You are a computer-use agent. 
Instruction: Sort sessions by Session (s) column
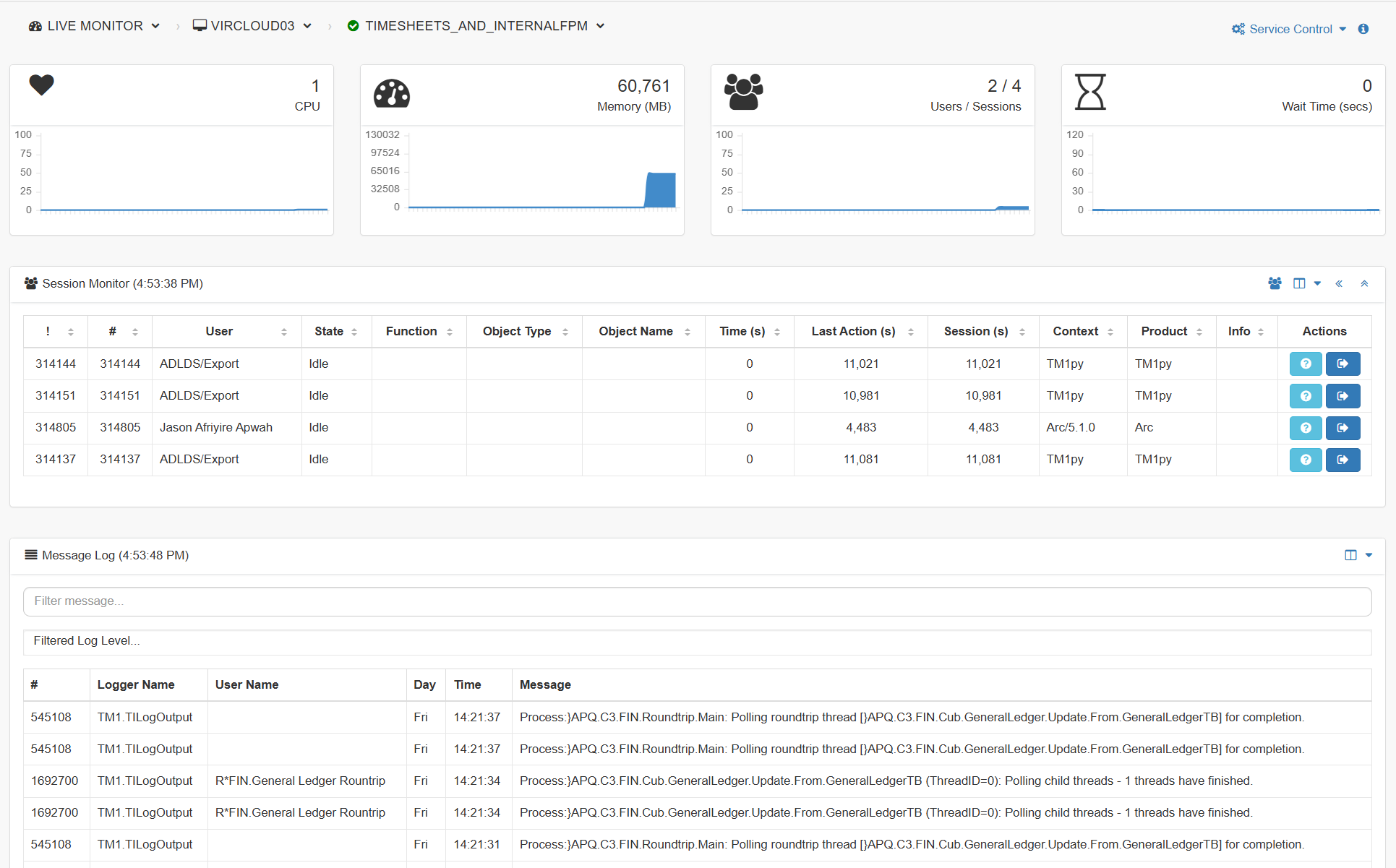(983, 331)
